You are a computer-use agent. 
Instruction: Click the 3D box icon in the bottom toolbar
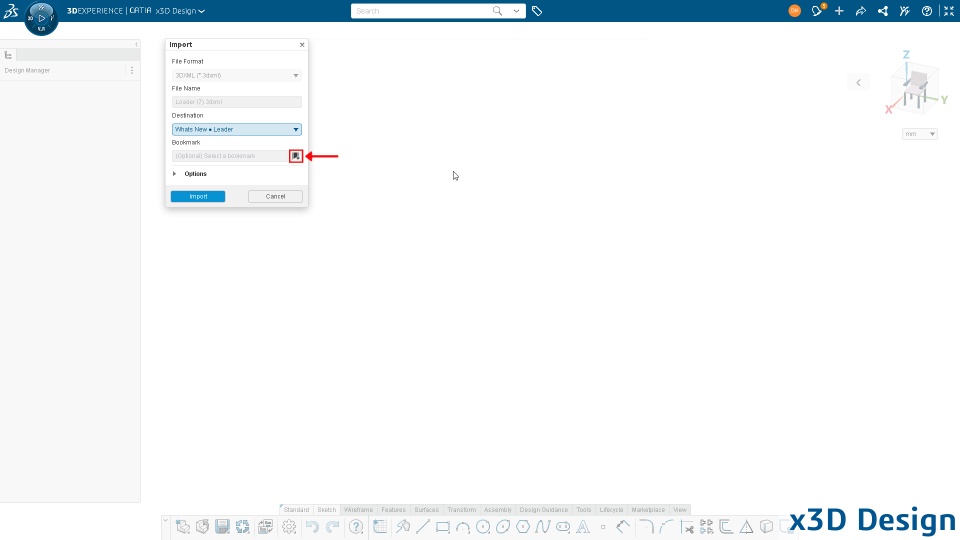(x=767, y=527)
